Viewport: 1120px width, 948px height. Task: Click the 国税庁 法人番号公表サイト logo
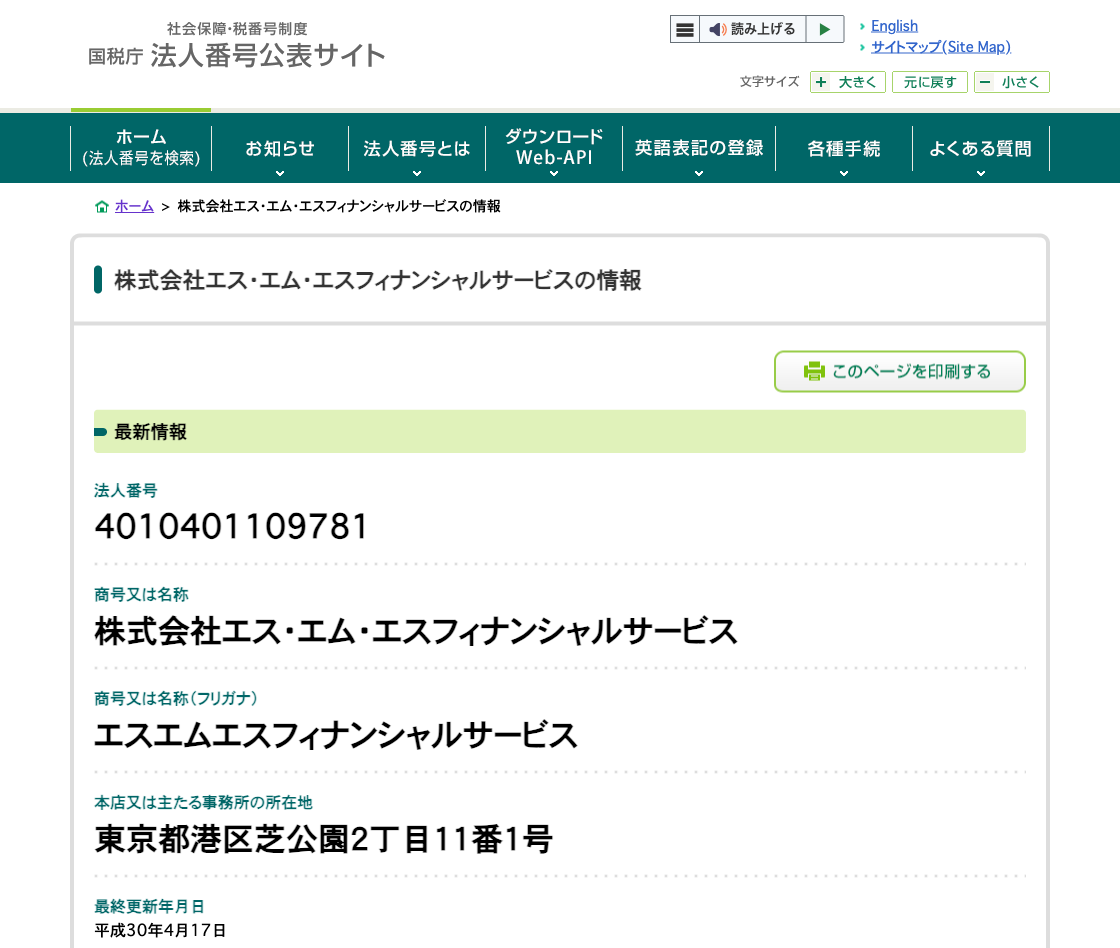tap(236, 47)
